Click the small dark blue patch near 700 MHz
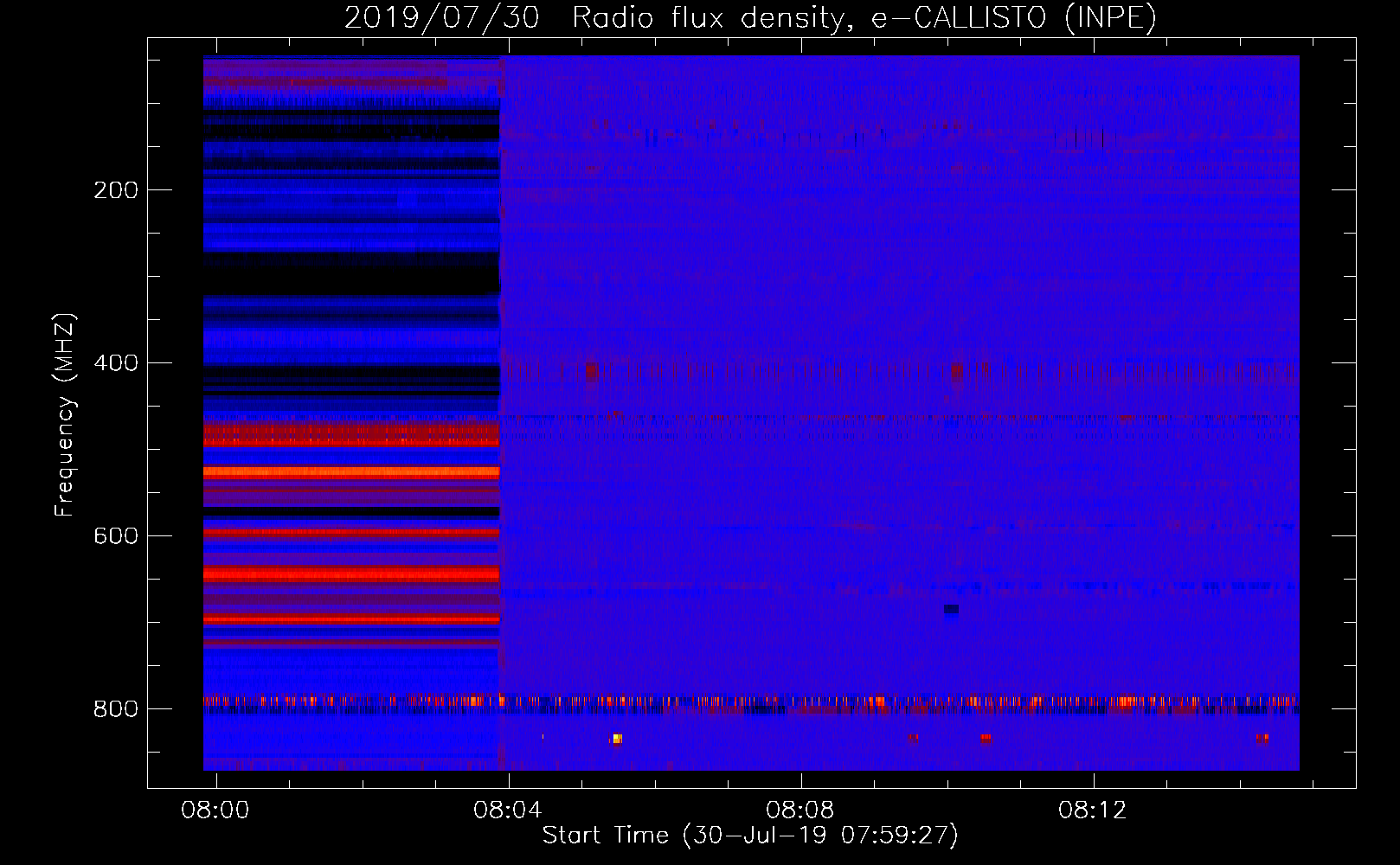The image size is (1400, 865). tap(951, 610)
